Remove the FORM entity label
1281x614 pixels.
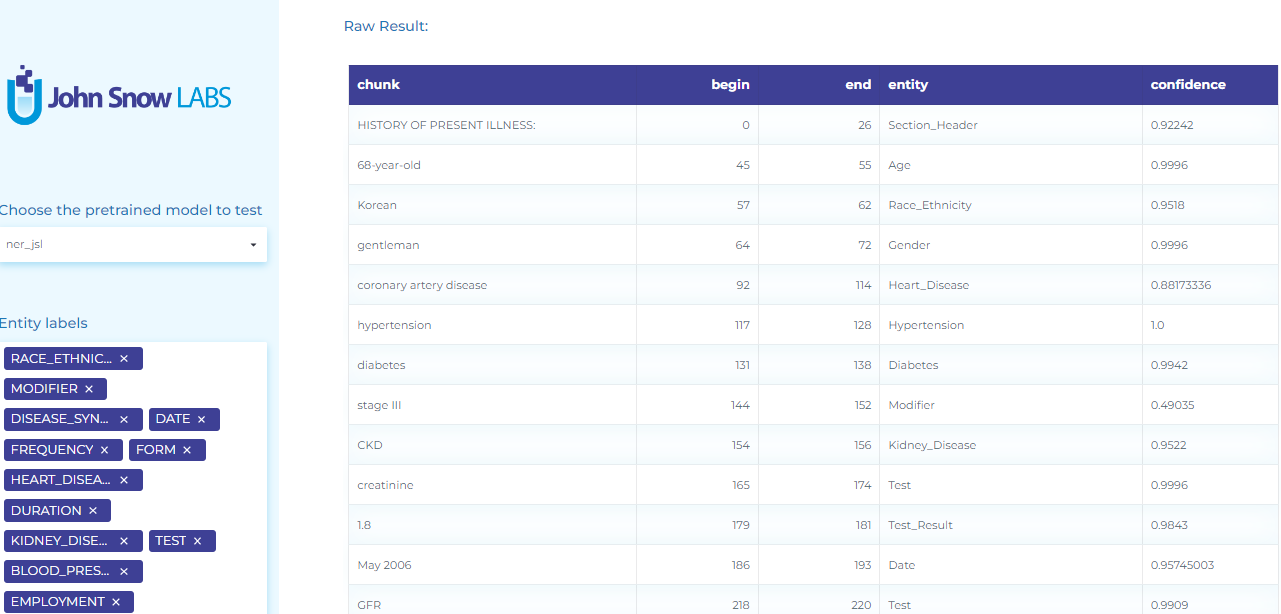187,450
